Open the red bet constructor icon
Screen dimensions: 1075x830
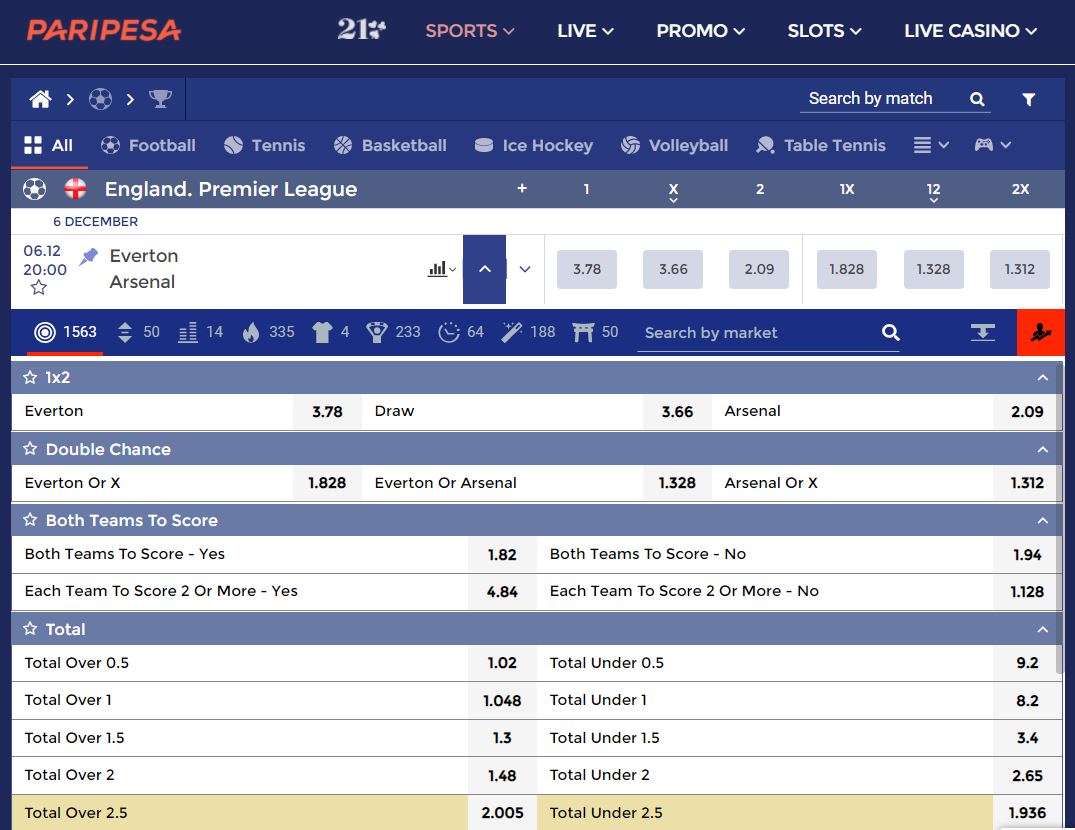pos(1041,332)
